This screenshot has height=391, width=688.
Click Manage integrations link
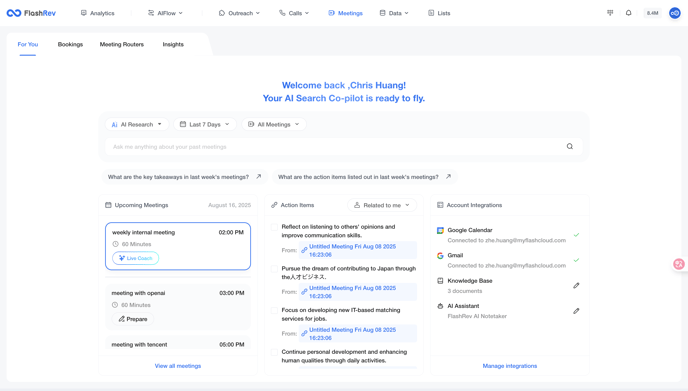tap(509, 366)
